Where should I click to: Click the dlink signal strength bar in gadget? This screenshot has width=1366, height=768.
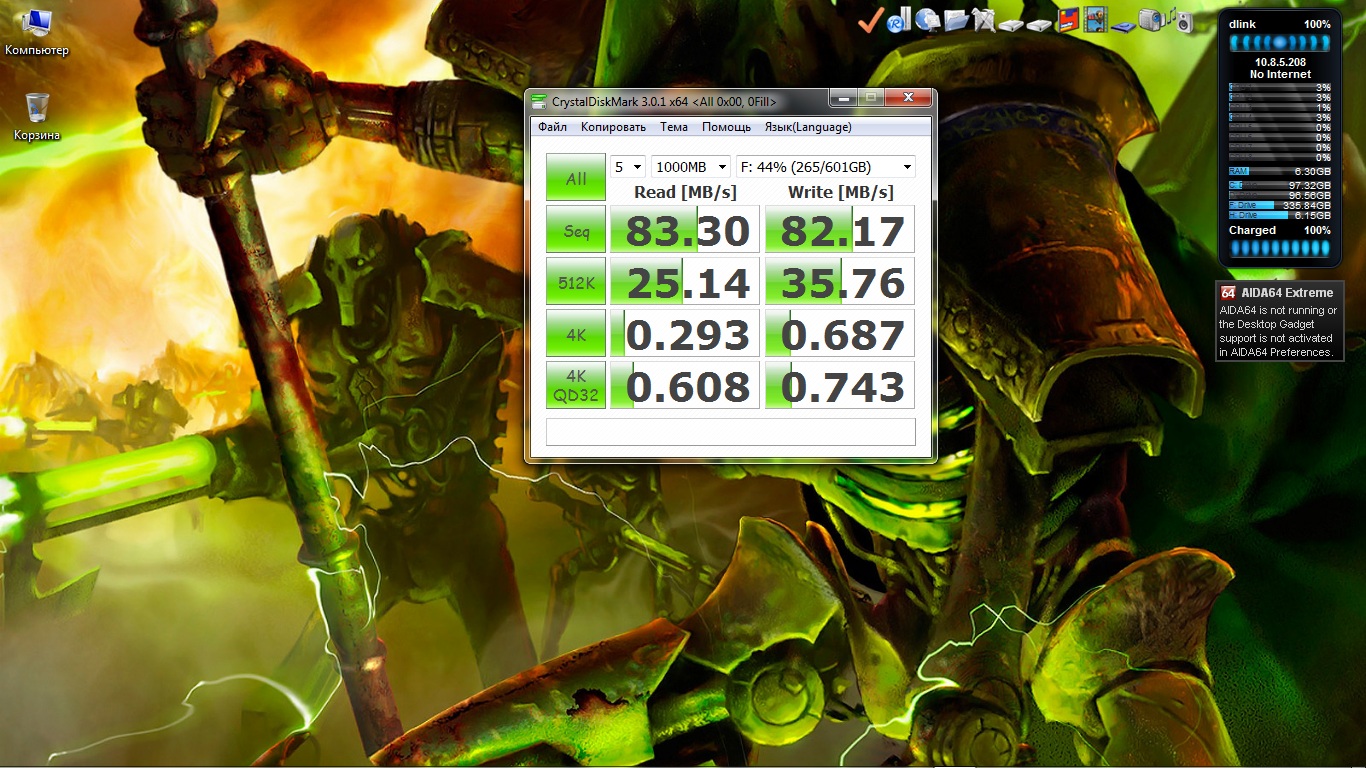coord(1280,42)
